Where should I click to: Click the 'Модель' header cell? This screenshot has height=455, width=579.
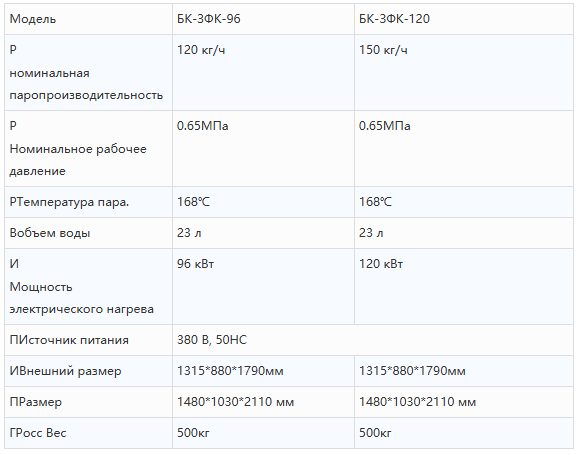pos(88,19)
